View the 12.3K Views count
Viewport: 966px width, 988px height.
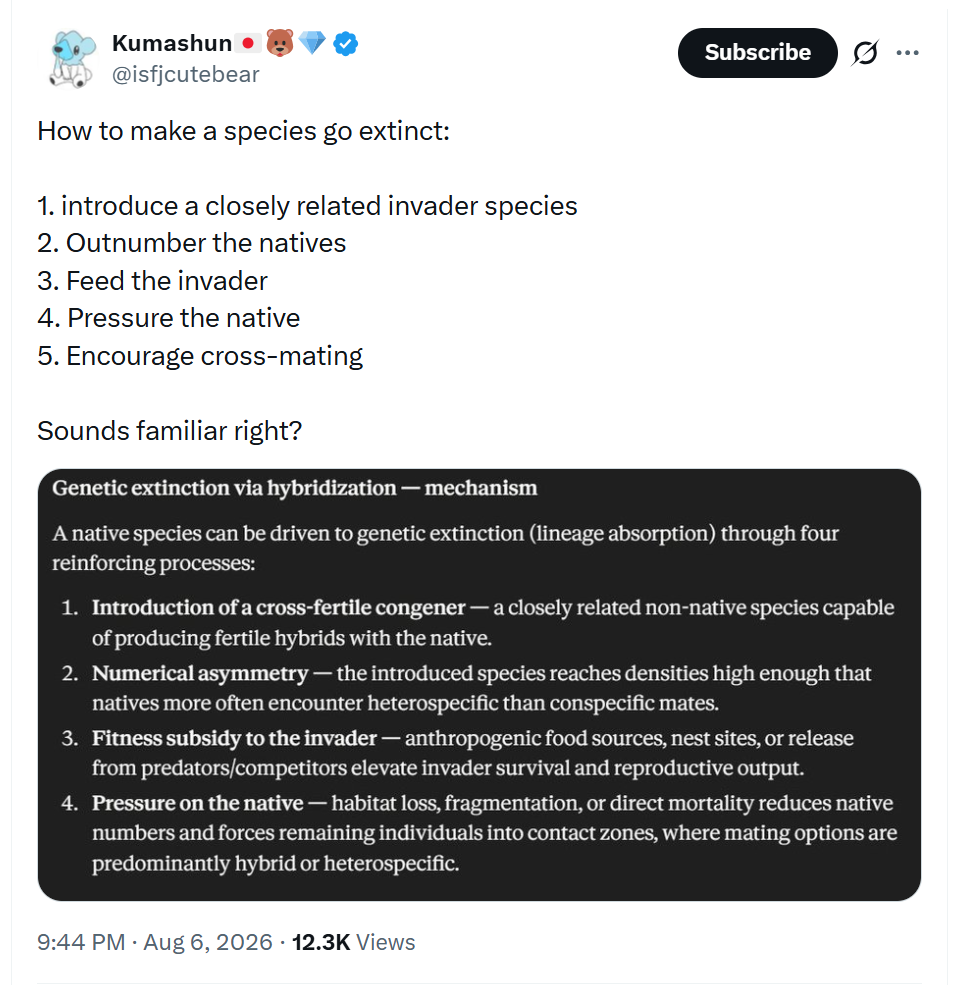click(354, 943)
